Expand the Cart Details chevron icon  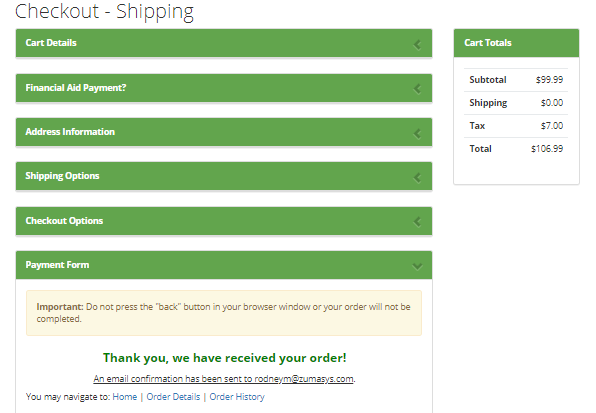(417, 45)
